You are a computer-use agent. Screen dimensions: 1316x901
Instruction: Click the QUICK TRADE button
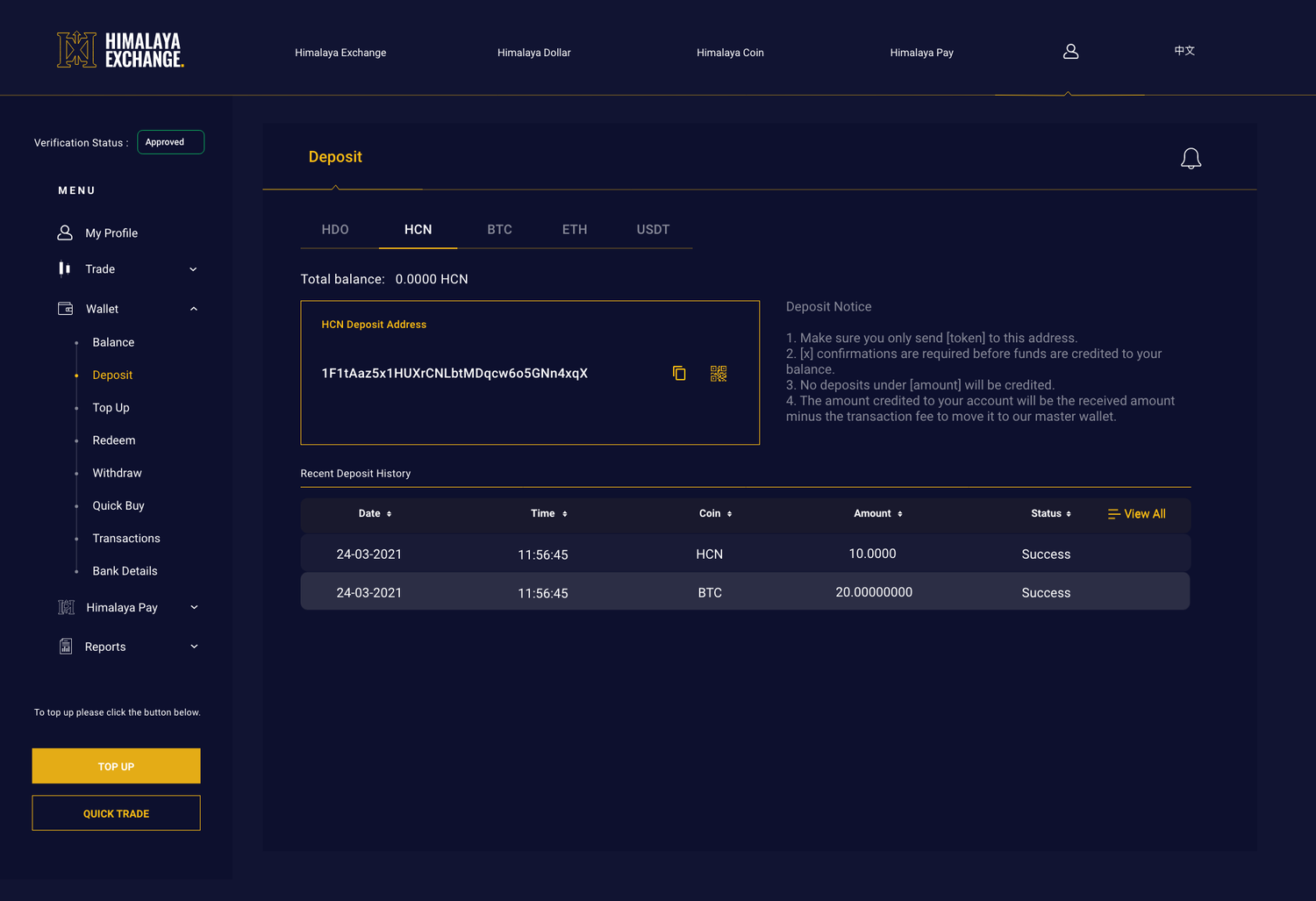point(116,813)
